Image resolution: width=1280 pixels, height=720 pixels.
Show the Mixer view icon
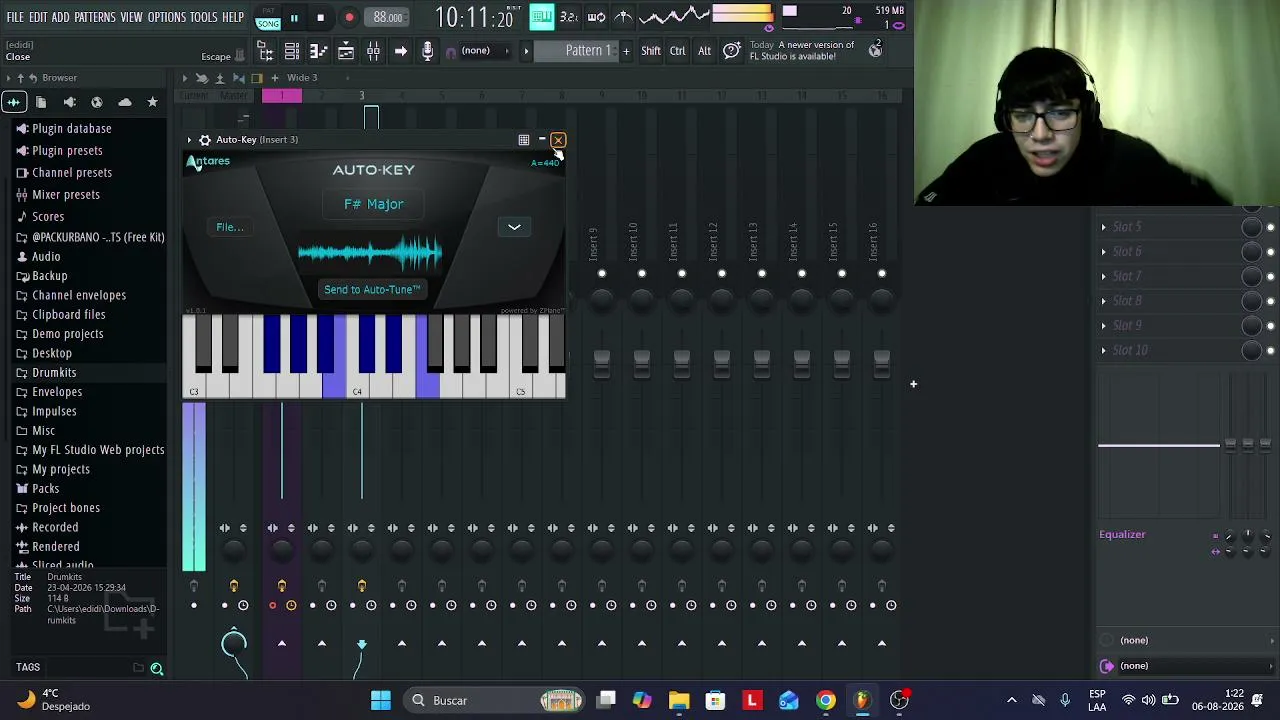[373, 51]
